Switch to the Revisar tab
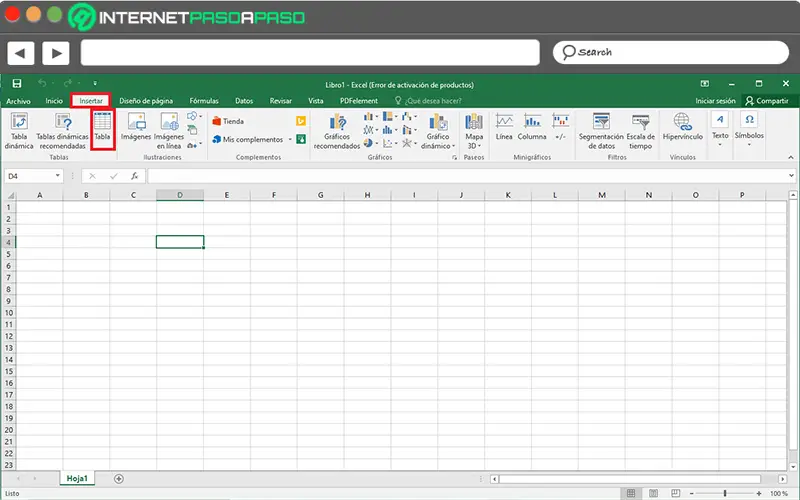The image size is (800, 500). coord(281,101)
